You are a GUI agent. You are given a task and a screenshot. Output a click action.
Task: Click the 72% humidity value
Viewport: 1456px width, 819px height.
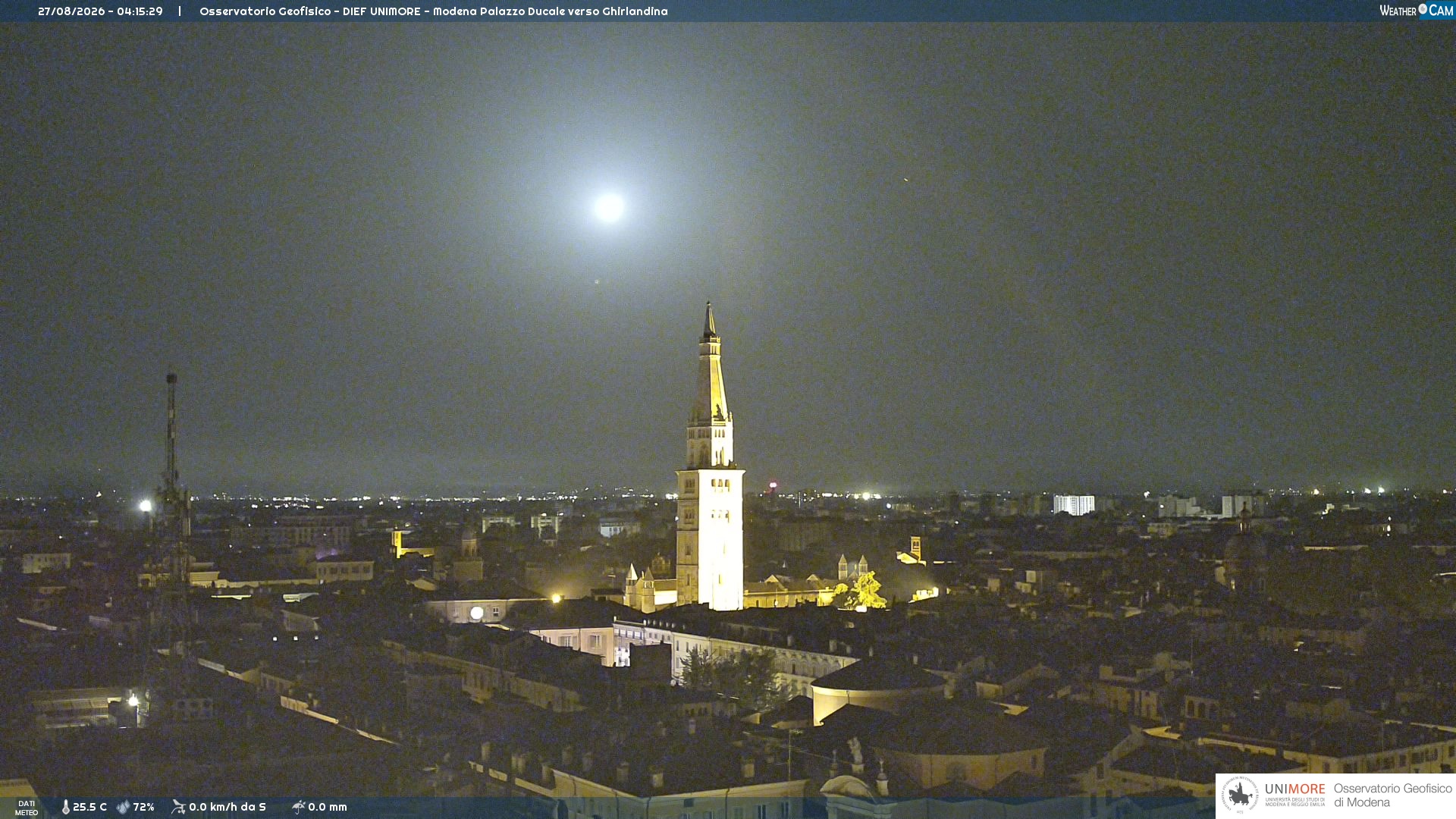coord(143,807)
